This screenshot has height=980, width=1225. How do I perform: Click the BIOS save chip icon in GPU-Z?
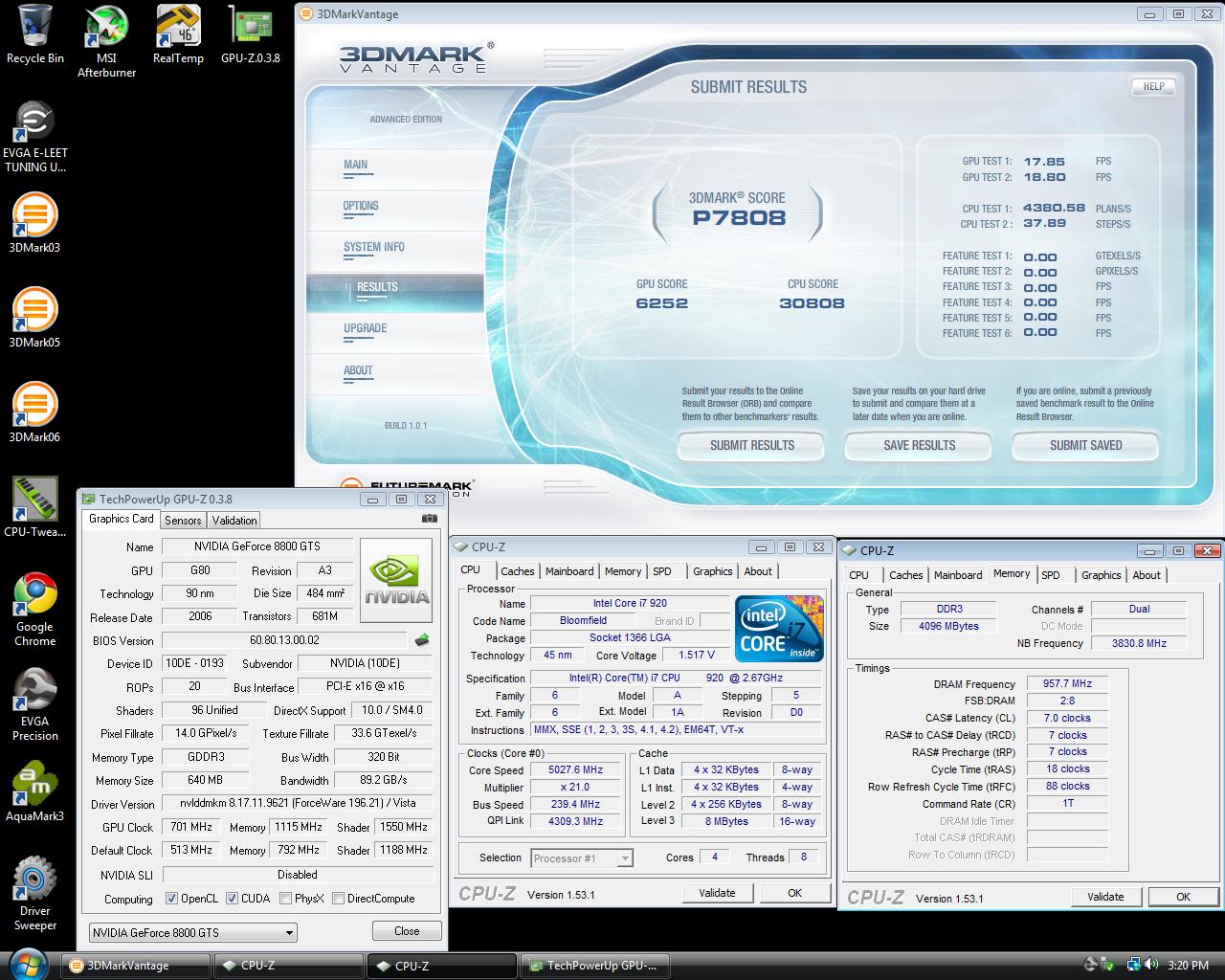pyautogui.click(x=422, y=639)
